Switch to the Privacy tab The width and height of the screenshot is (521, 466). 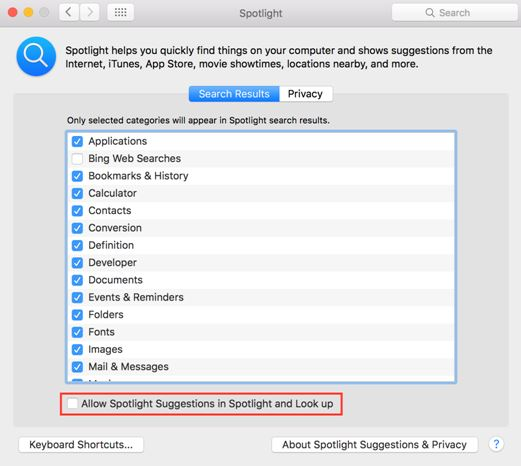coord(306,94)
